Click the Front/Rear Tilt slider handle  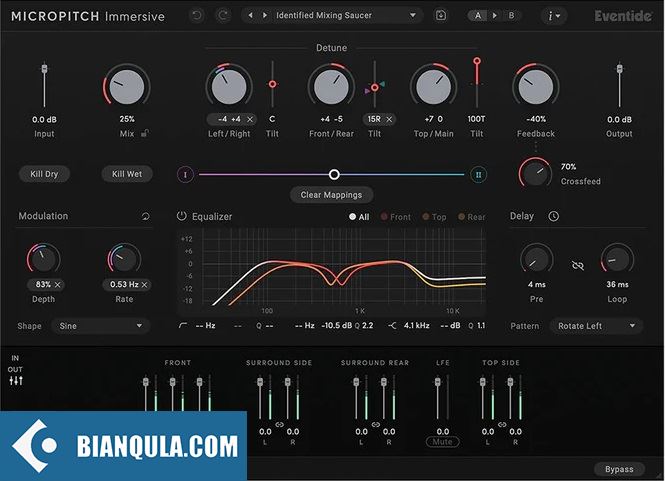(374, 88)
